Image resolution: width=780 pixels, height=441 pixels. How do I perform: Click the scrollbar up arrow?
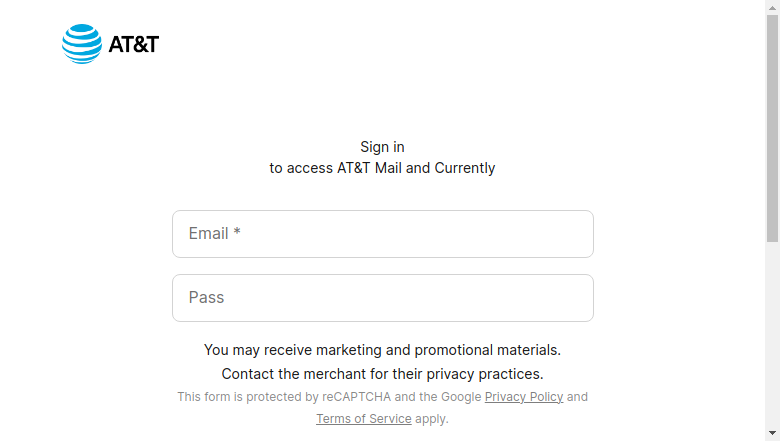click(772, 7)
